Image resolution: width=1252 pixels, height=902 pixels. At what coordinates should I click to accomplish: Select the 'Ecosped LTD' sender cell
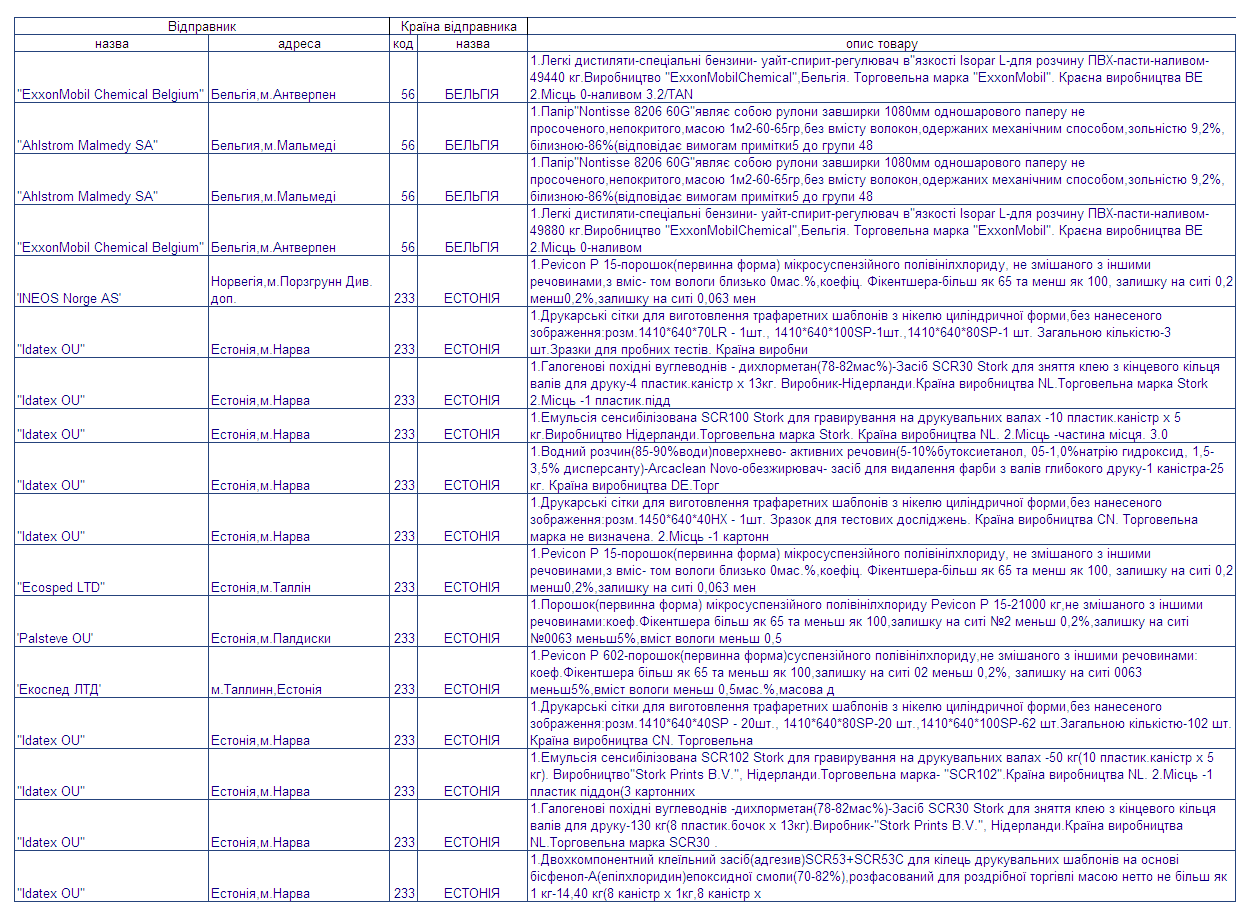pos(111,570)
